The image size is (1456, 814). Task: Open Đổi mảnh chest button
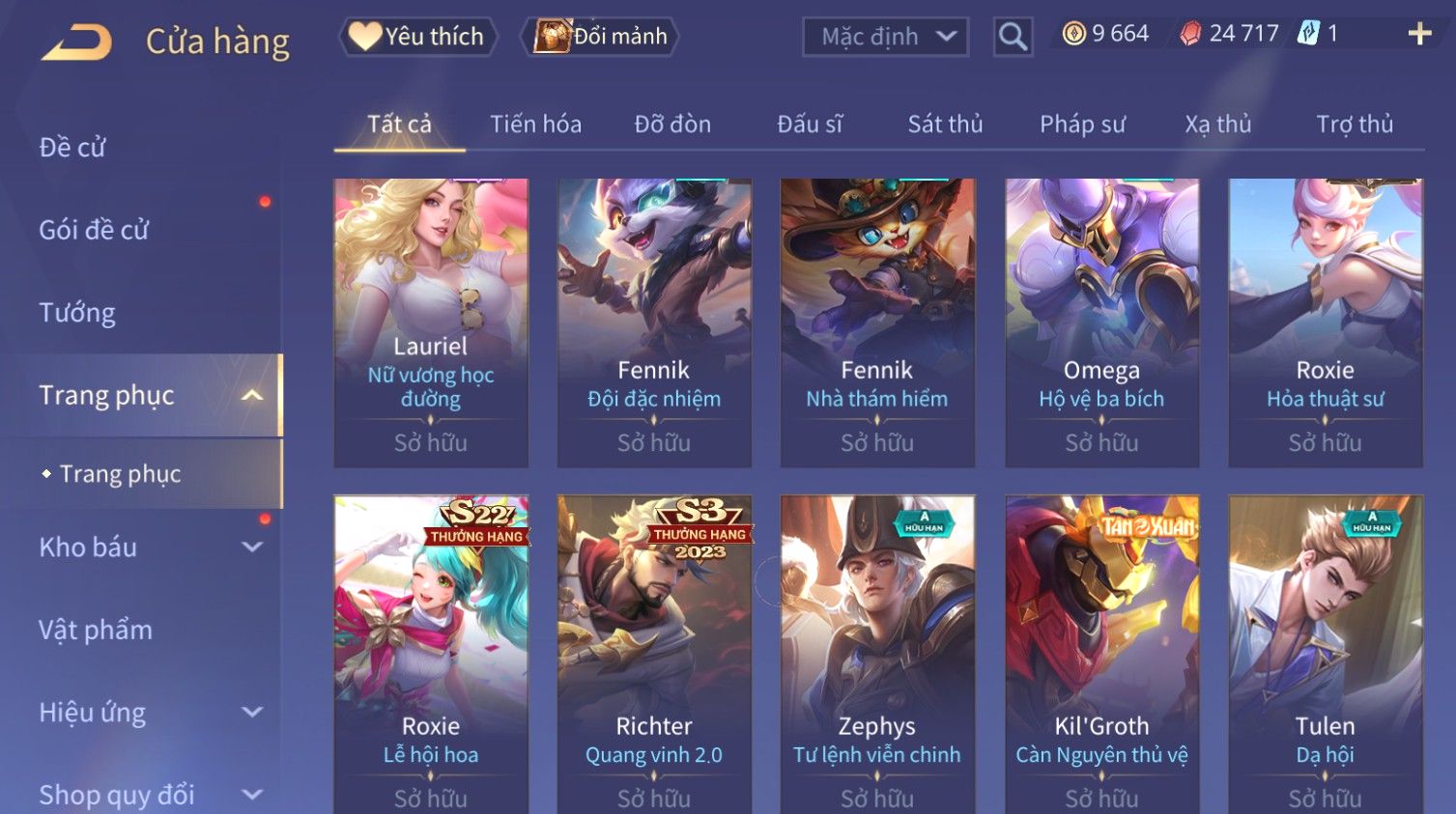click(x=600, y=37)
